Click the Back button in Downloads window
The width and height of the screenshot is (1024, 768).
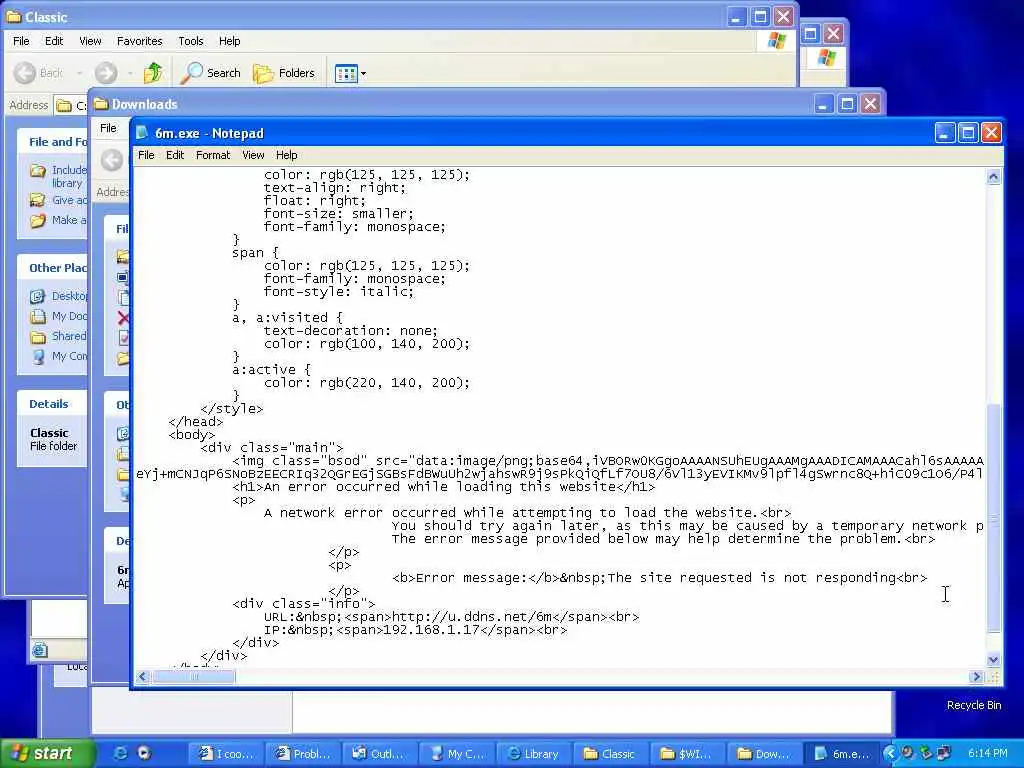[x=112, y=160]
